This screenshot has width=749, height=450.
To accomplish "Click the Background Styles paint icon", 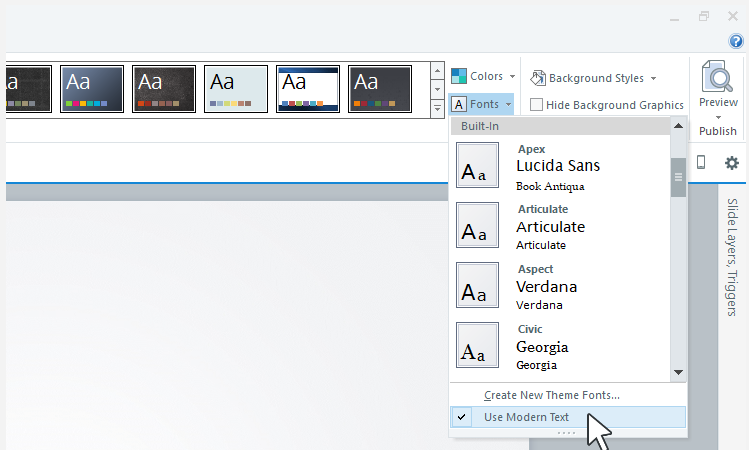I will [x=538, y=77].
